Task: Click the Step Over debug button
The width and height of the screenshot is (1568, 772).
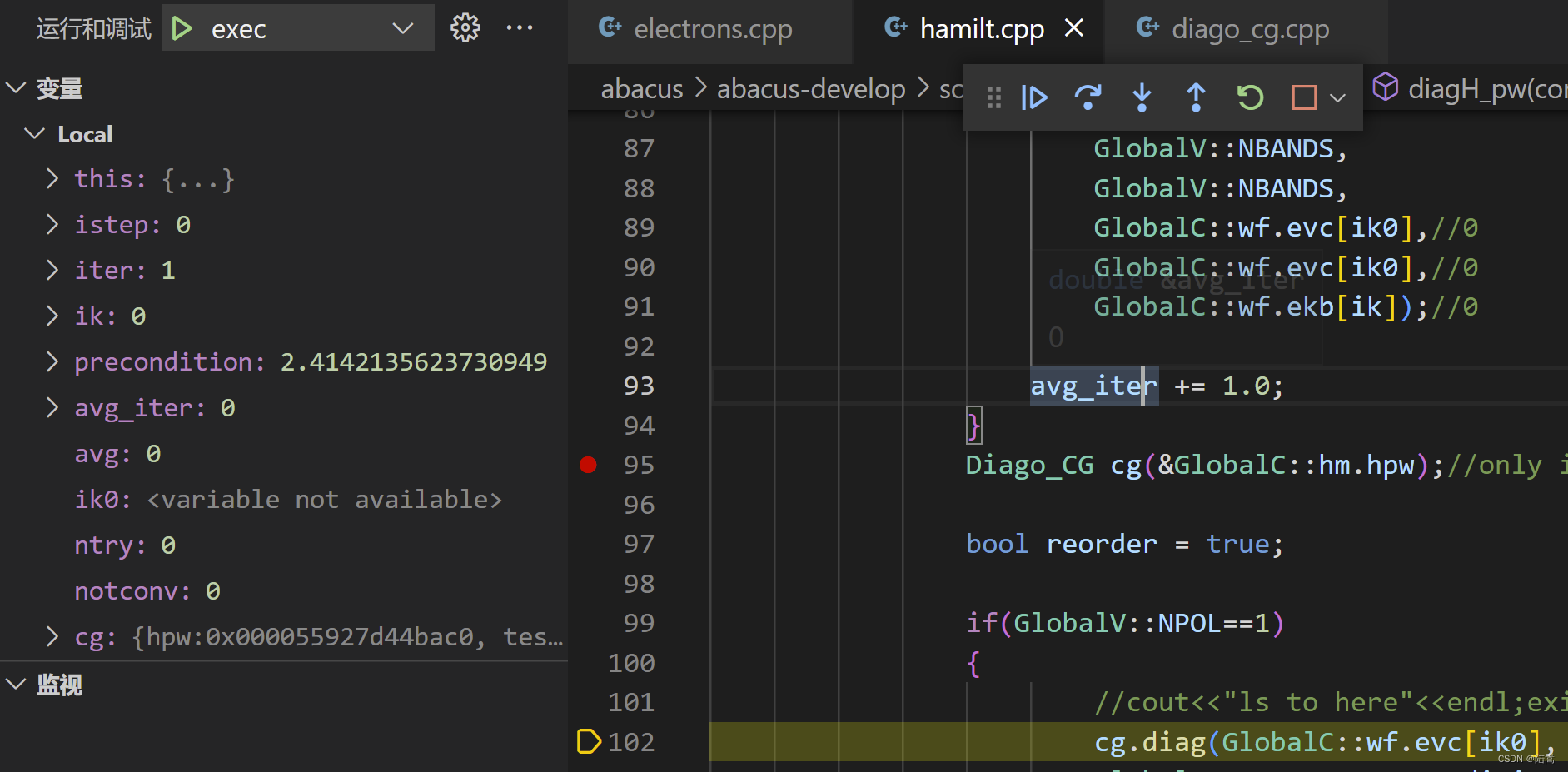Action: tap(1088, 97)
